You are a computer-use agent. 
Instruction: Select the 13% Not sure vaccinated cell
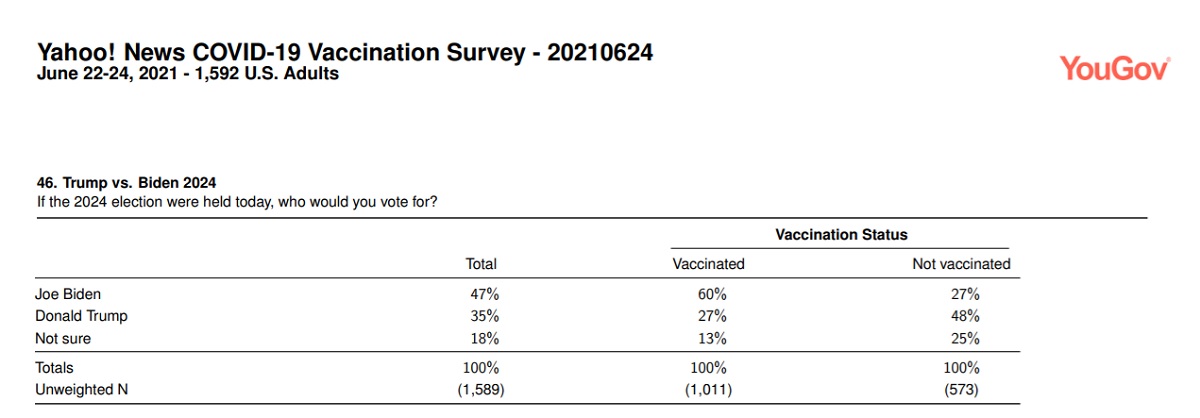[x=713, y=338]
